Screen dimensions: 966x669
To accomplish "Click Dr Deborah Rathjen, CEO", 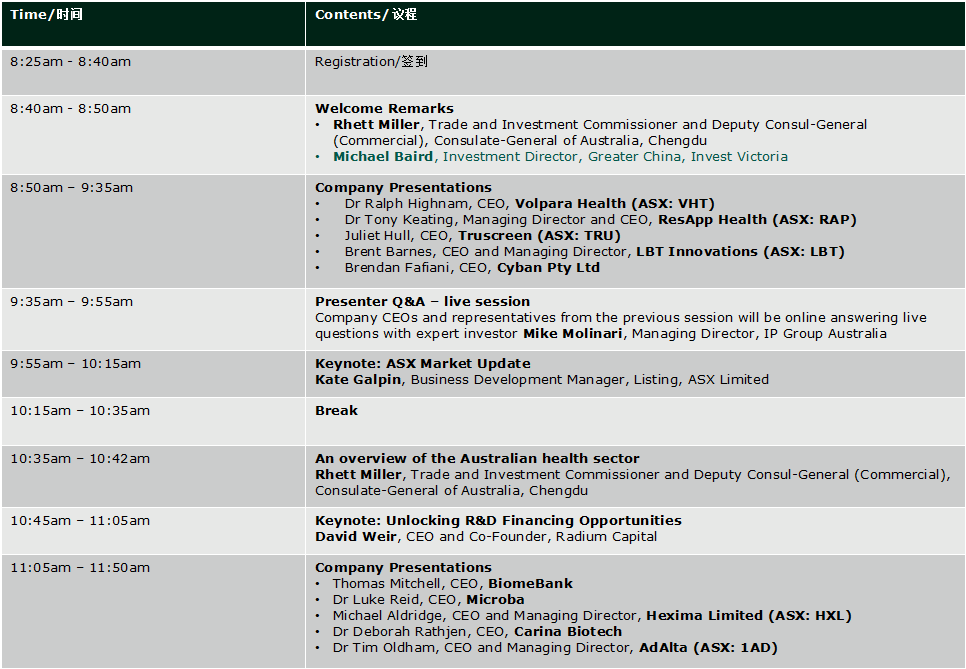I will 421,631.
